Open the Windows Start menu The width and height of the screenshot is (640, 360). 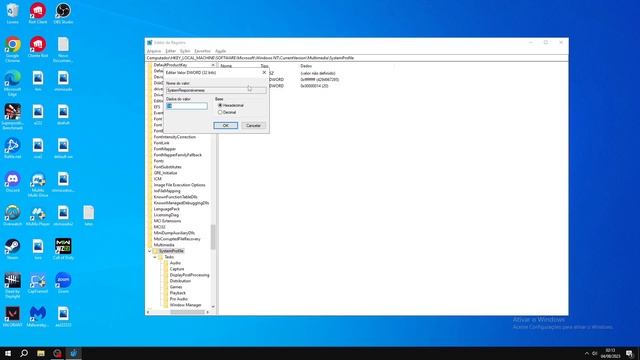(x=8, y=353)
